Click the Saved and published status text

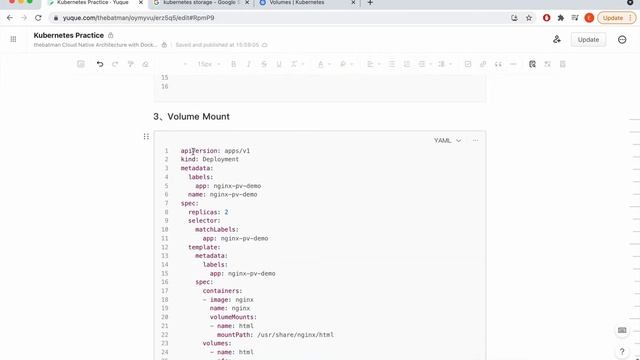pos(217,45)
